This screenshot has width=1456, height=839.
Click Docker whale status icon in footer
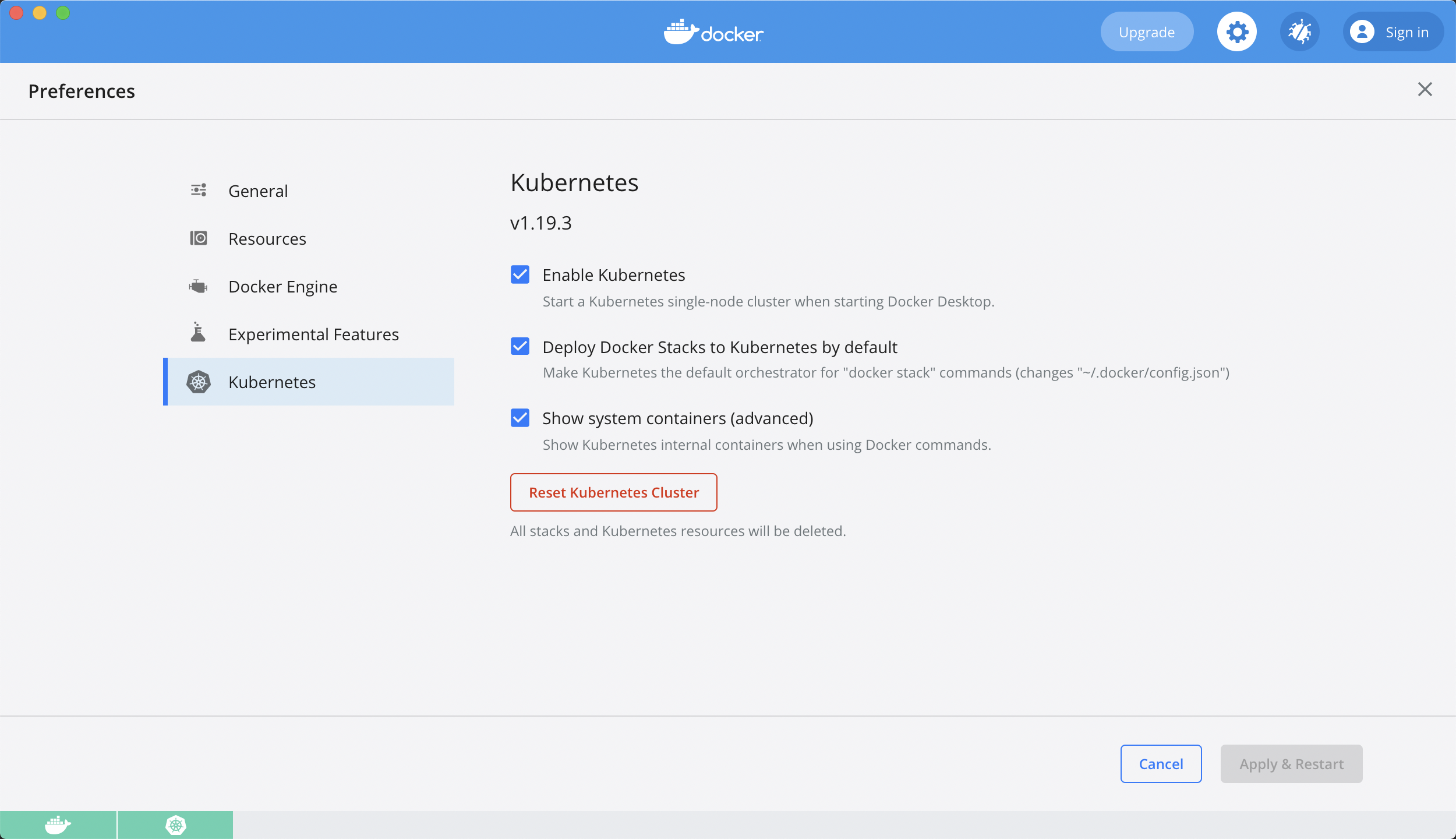pos(58,825)
